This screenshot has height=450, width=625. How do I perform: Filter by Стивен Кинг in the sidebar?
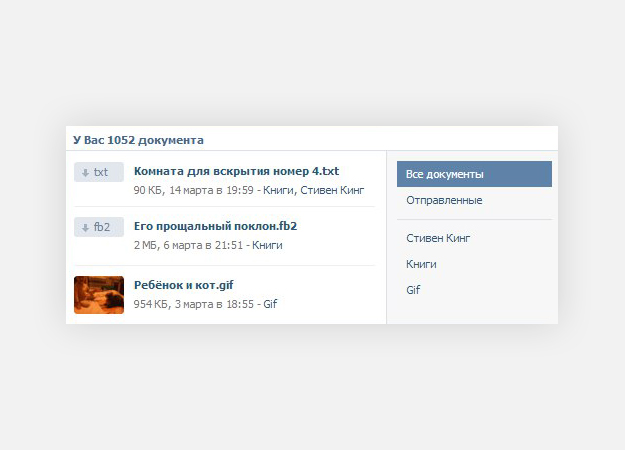point(438,239)
